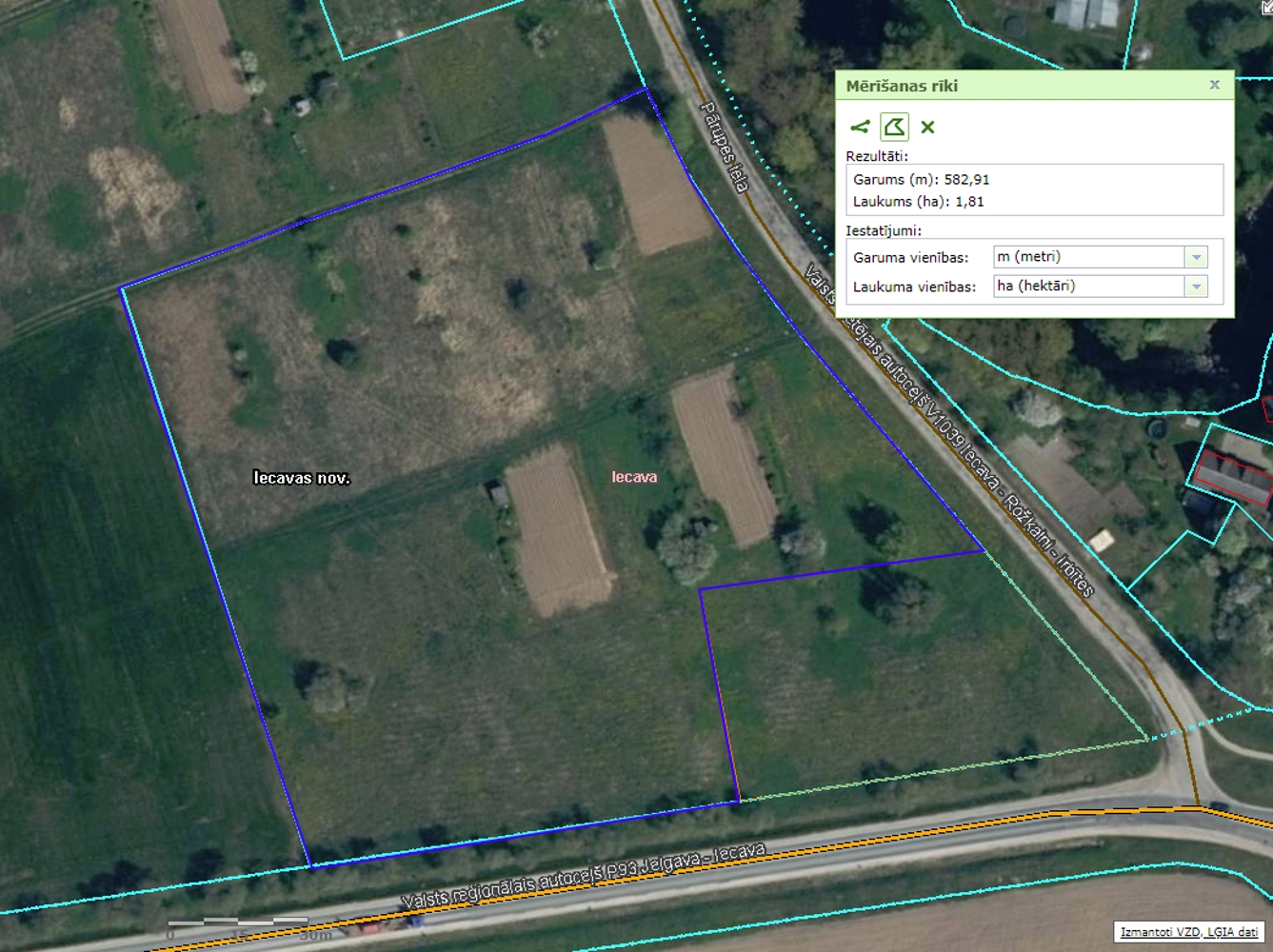Click the map scale bar
This screenshot has height=952, width=1273.
point(238,922)
